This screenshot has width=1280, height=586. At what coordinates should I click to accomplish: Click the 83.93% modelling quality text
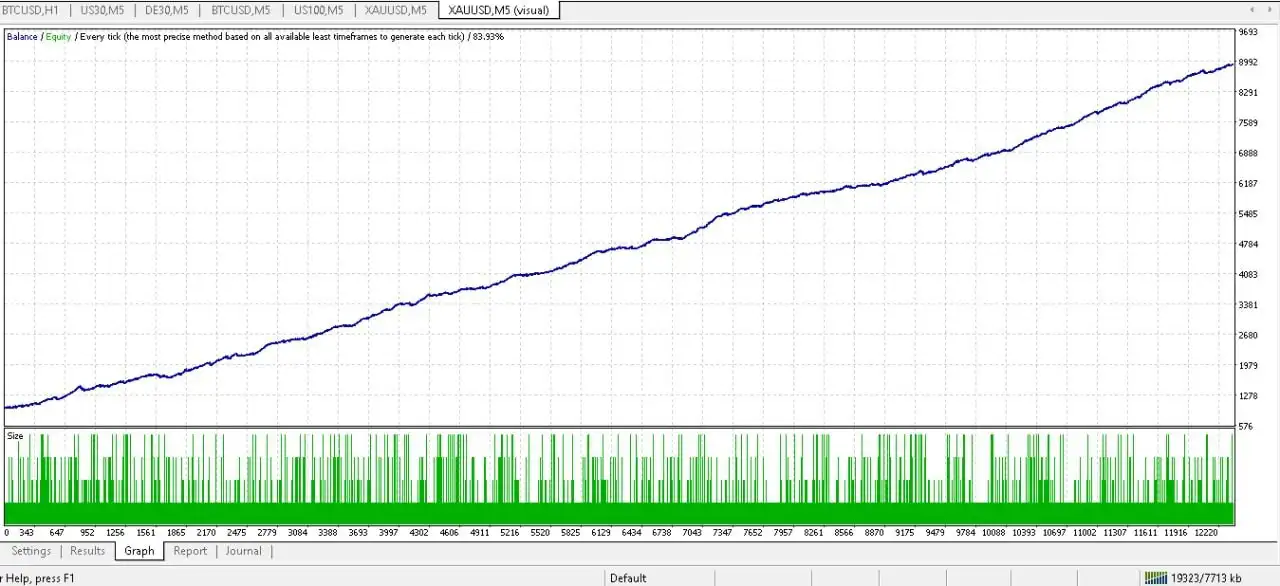tap(488, 37)
